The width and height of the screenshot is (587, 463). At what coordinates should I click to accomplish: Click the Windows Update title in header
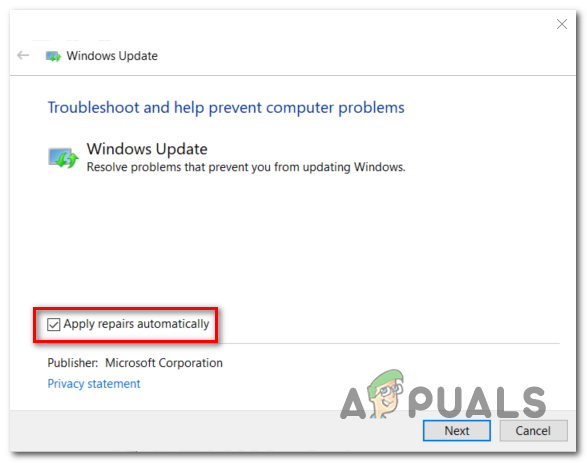coord(112,56)
